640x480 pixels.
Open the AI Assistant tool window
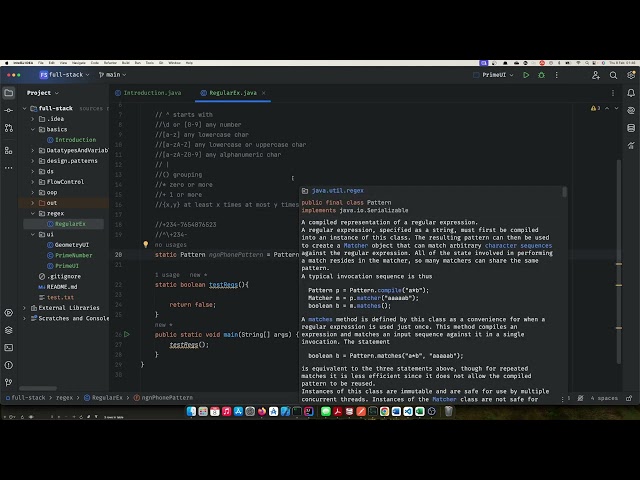point(631,111)
